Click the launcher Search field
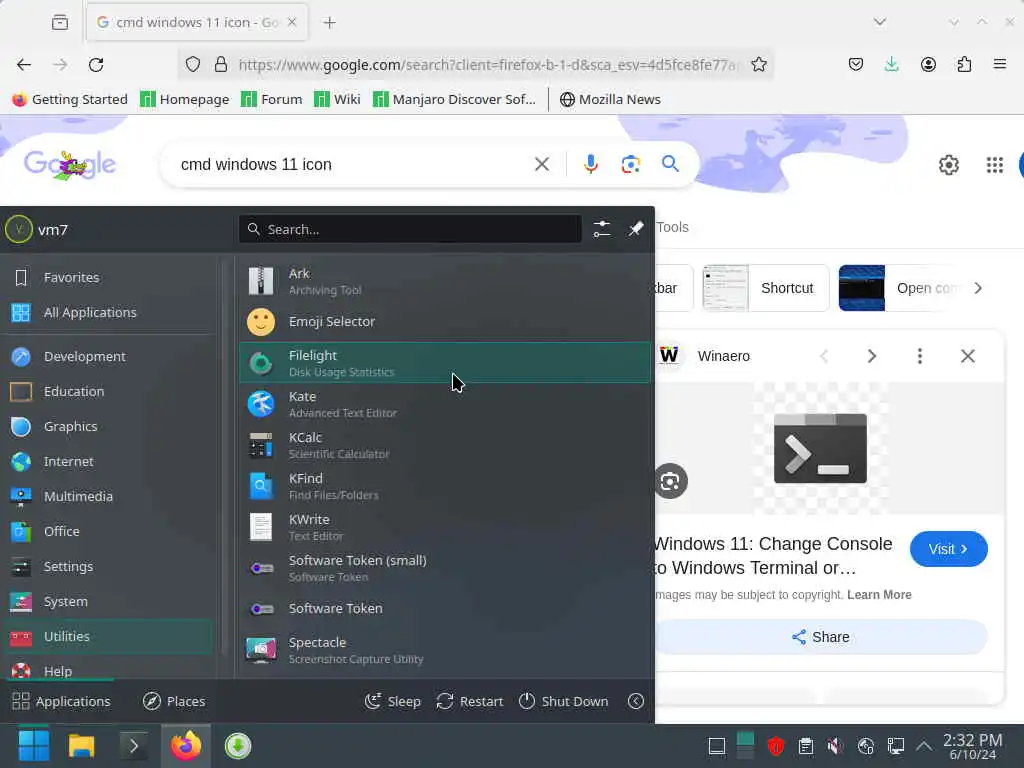 pos(410,229)
